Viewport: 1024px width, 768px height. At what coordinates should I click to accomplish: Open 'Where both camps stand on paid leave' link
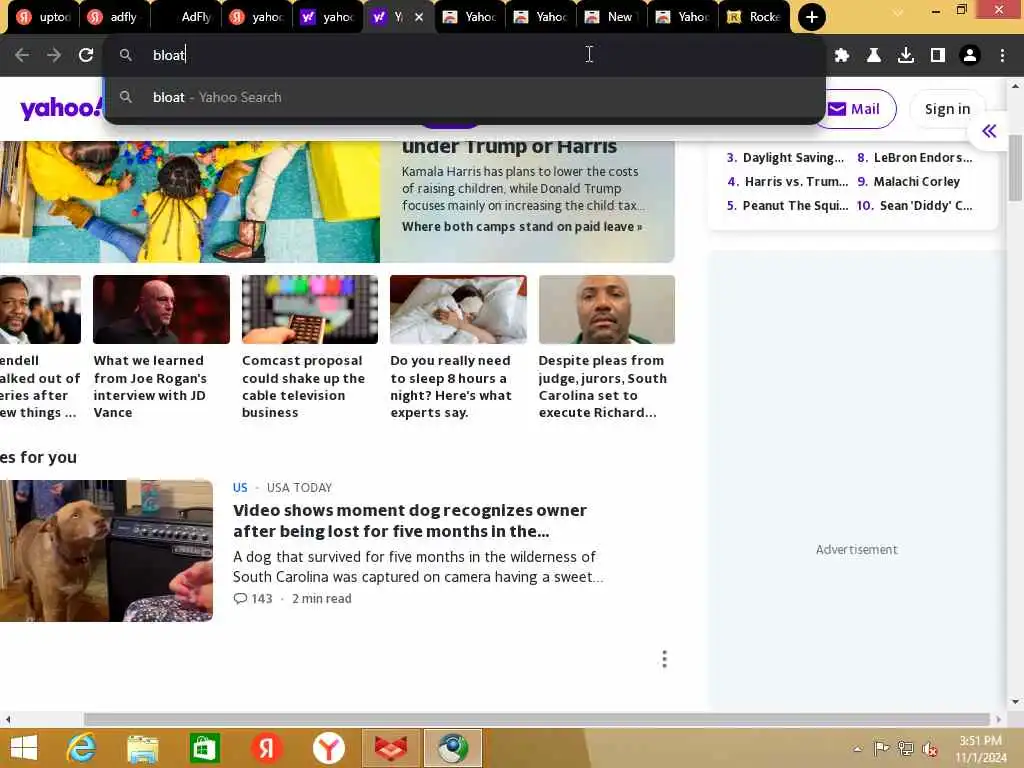pyautogui.click(x=522, y=227)
